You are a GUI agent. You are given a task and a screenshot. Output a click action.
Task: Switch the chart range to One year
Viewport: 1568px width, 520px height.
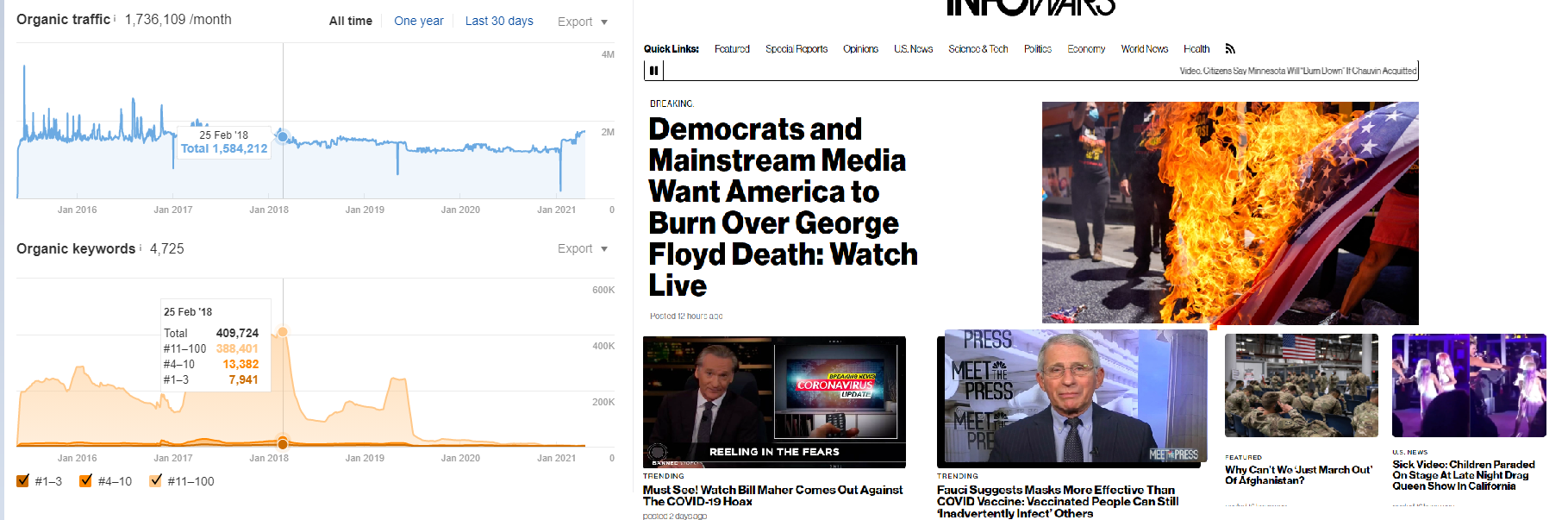click(x=419, y=21)
